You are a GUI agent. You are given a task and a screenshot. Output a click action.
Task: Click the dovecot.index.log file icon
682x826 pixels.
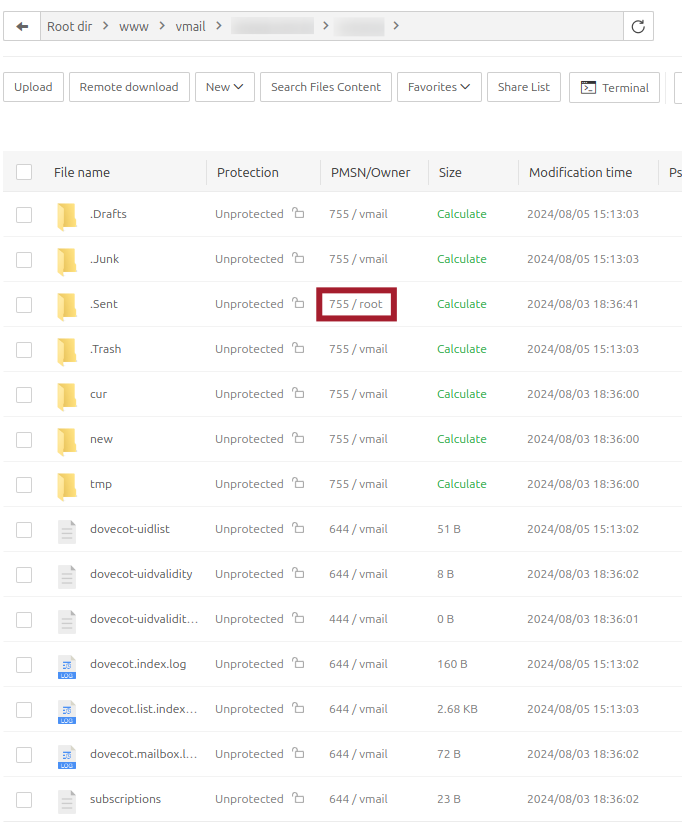(67, 665)
